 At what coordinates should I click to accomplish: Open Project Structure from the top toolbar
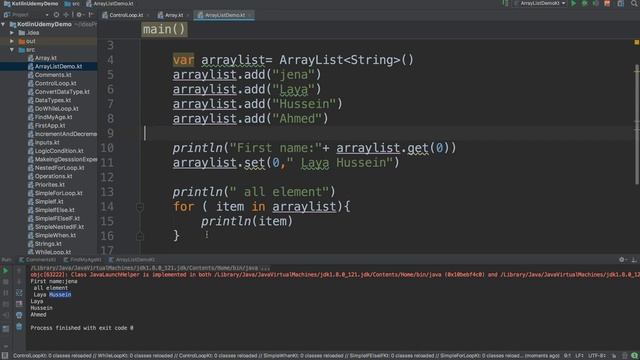(x=620, y=4)
